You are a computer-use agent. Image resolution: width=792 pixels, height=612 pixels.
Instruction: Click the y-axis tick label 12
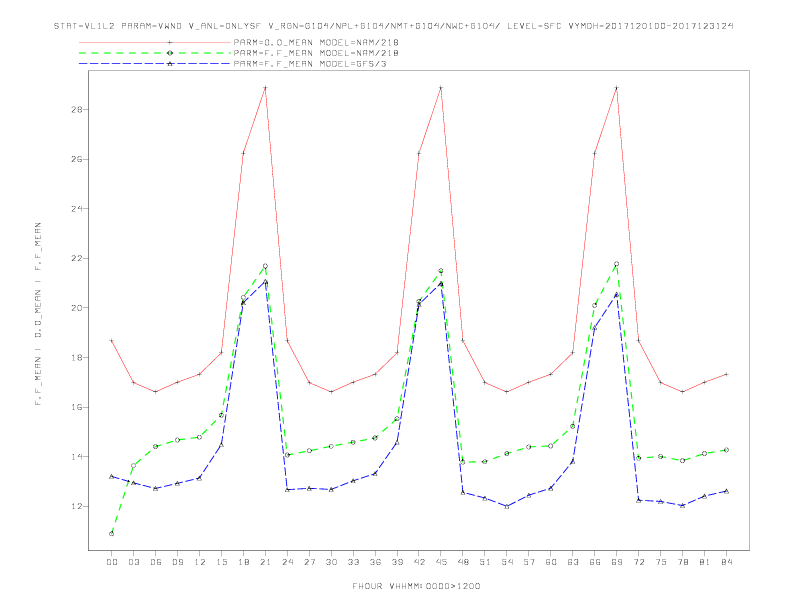(77, 506)
